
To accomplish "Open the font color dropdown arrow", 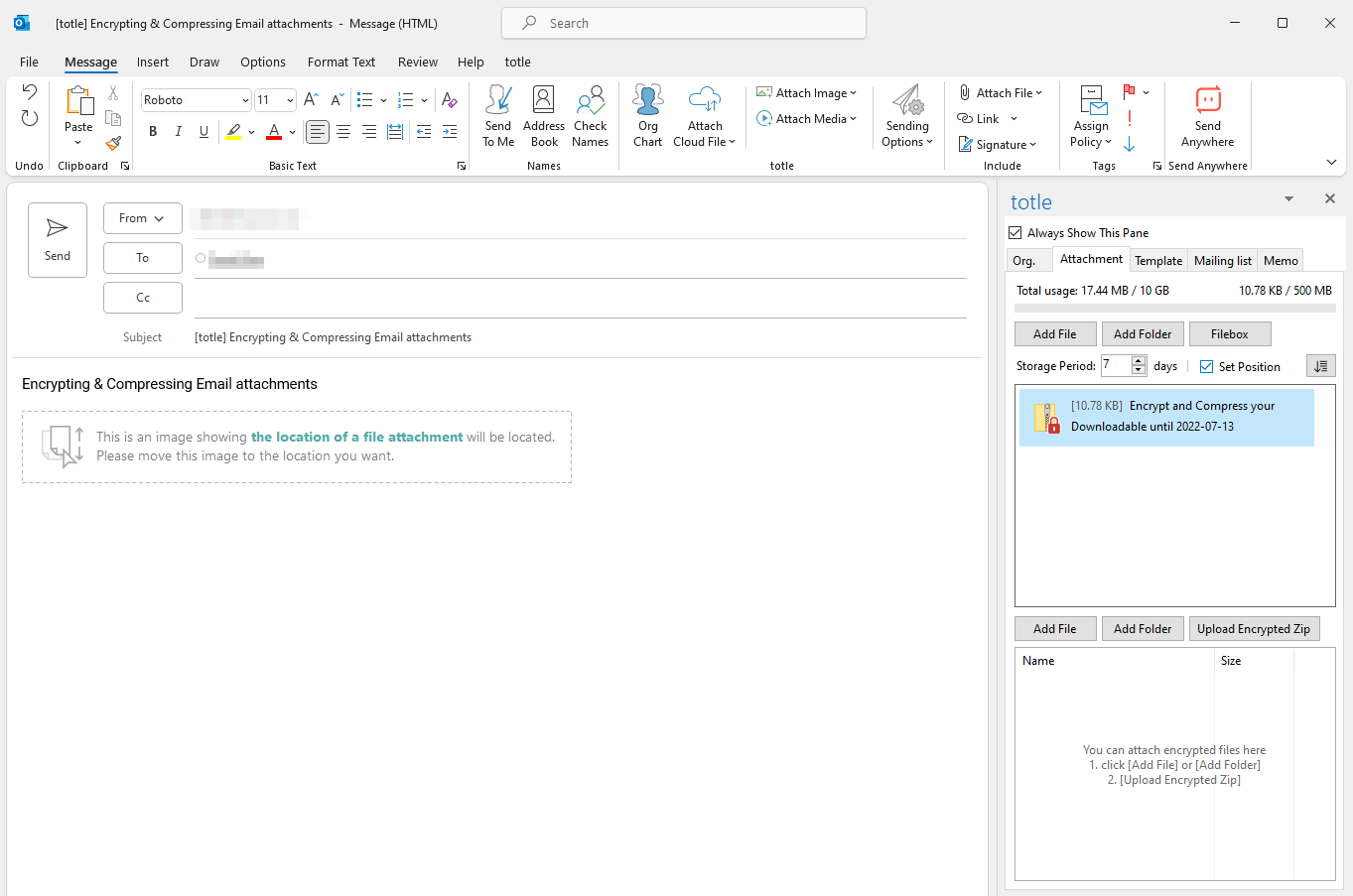I will tap(292, 131).
